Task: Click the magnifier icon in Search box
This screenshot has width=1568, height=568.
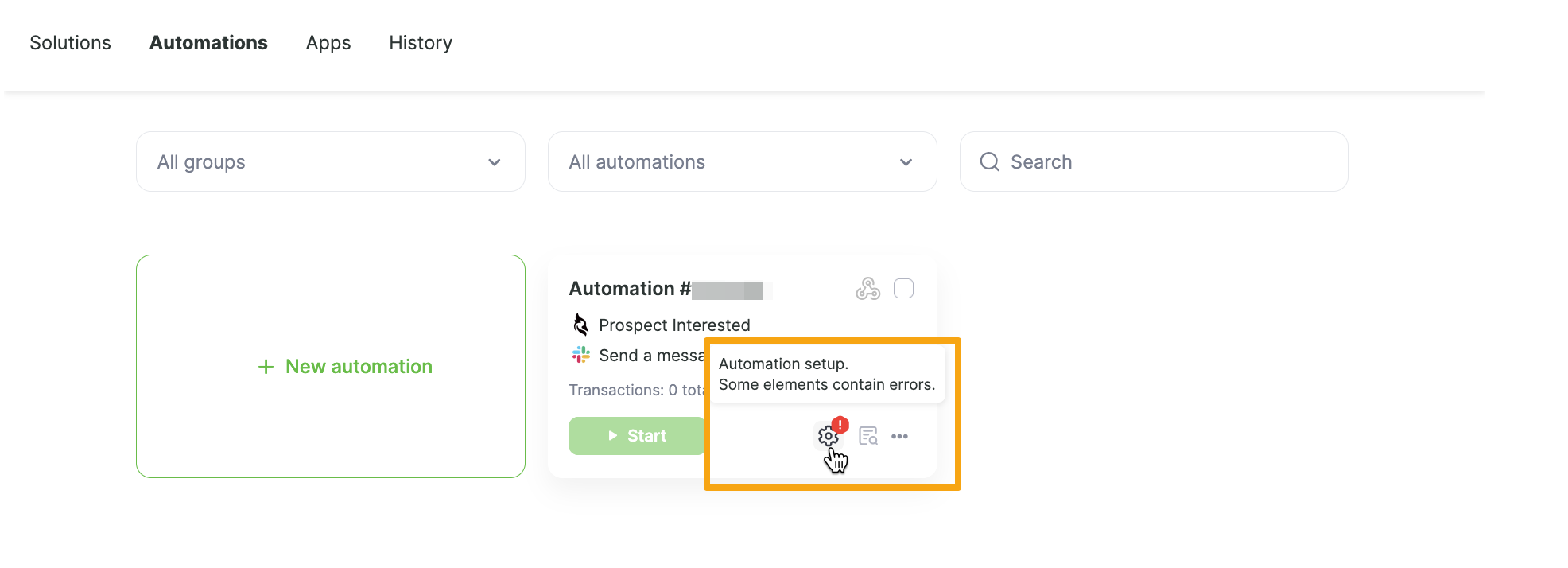Action: (x=989, y=162)
